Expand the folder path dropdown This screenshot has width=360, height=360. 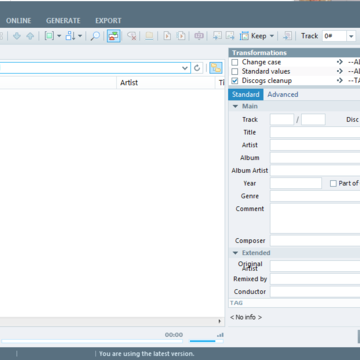click(185, 68)
